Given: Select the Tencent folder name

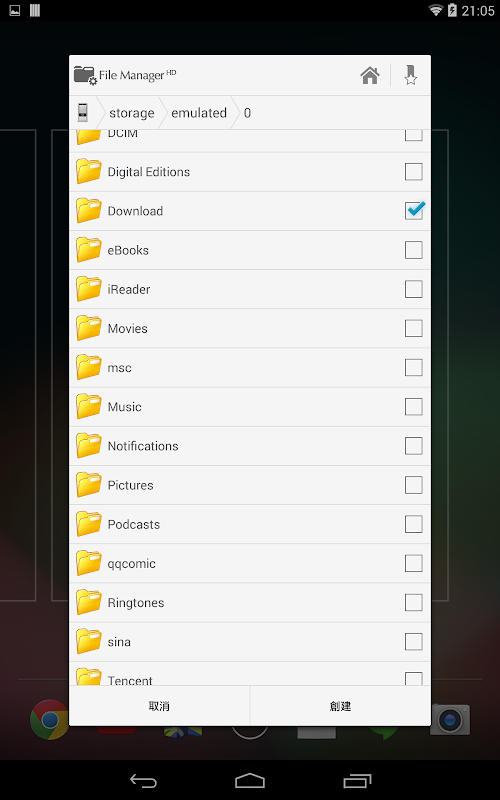Looking at the screenshot, I should tap(130, 680).
